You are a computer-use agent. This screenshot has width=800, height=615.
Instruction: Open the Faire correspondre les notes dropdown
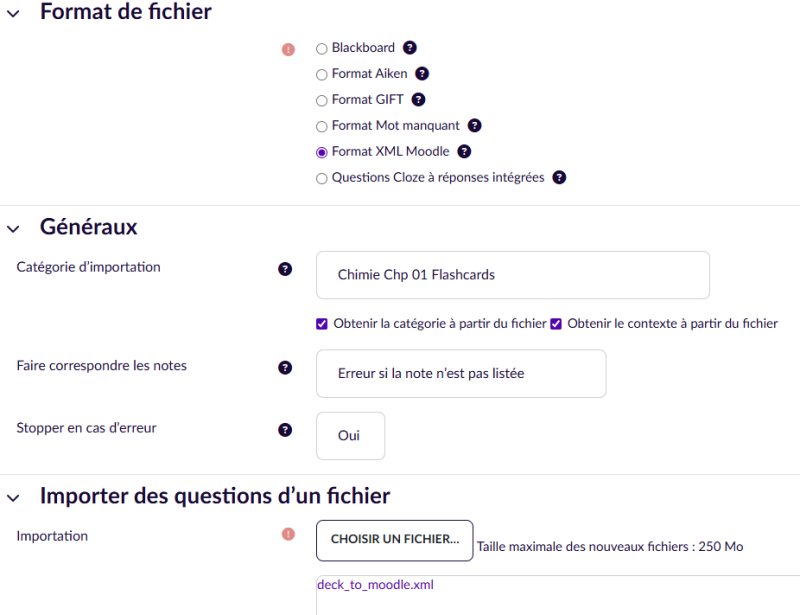[x=461, y=374]
